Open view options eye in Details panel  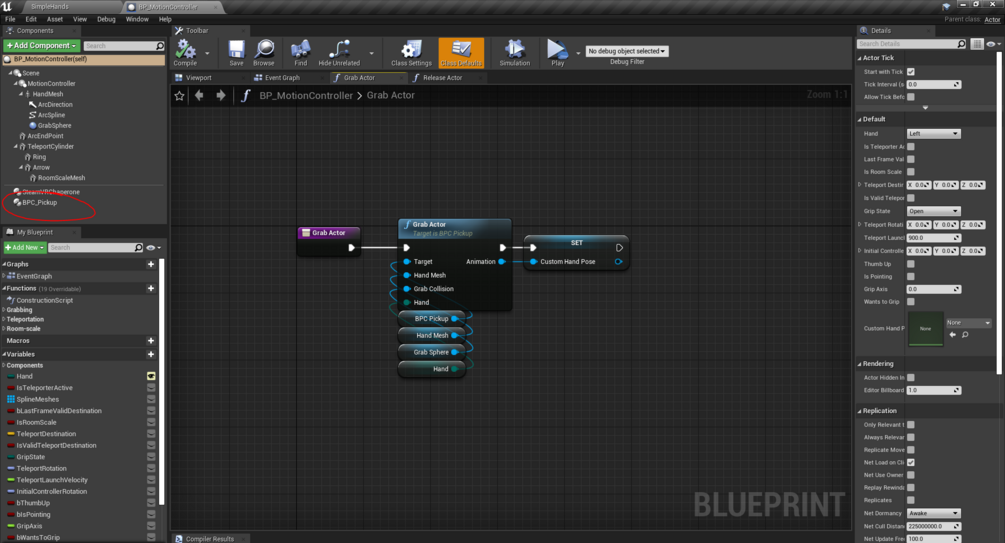coord(992,44)
